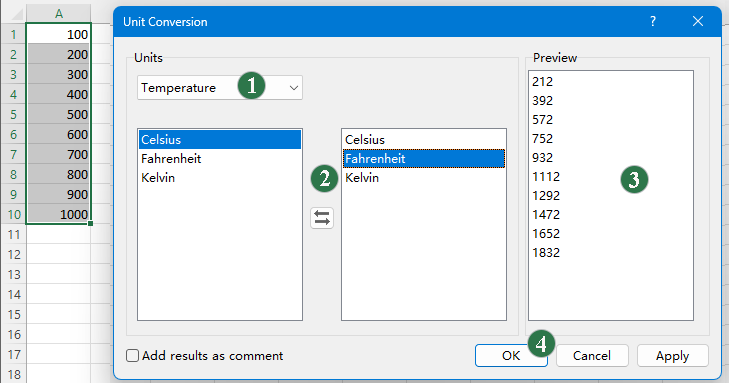Select the spreadsheet cell containing 1000

[59, 214]
